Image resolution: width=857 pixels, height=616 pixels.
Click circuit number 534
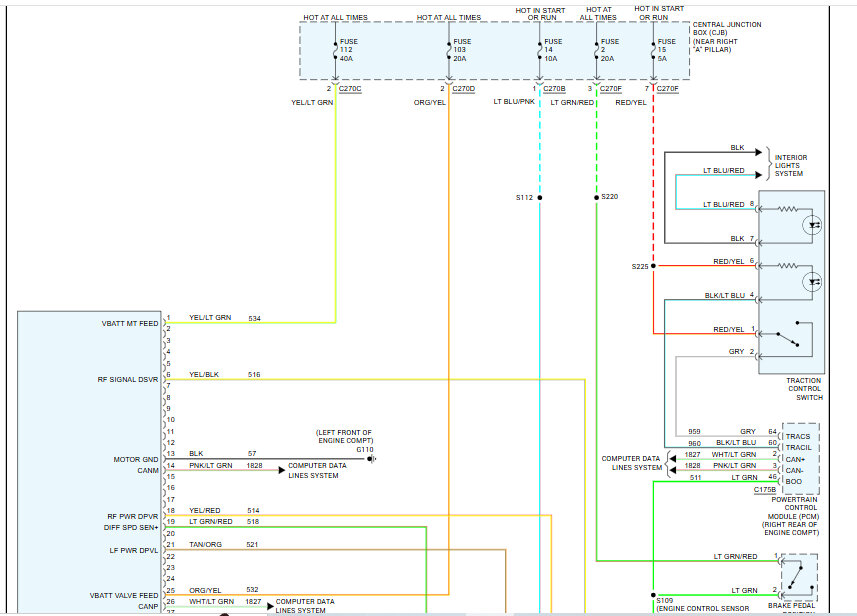[254, 318]
